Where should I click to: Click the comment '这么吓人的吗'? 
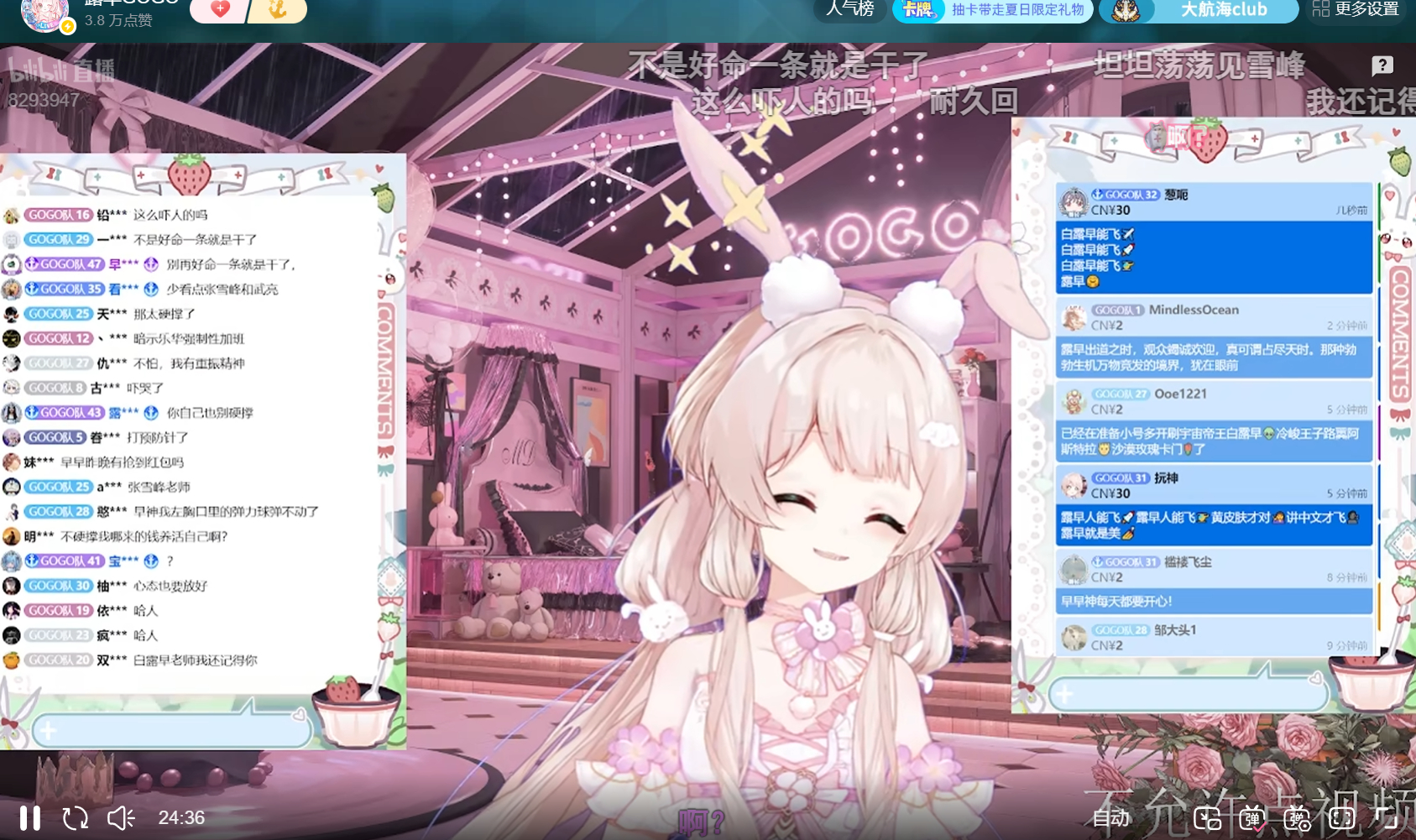[x=170, y=215]
